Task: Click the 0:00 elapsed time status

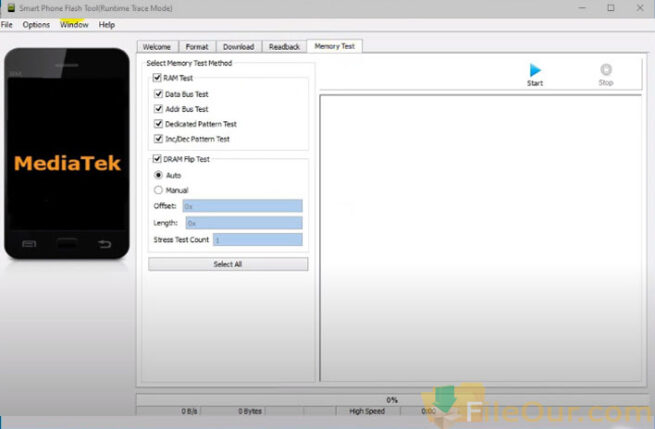Action: click(429, 411)
